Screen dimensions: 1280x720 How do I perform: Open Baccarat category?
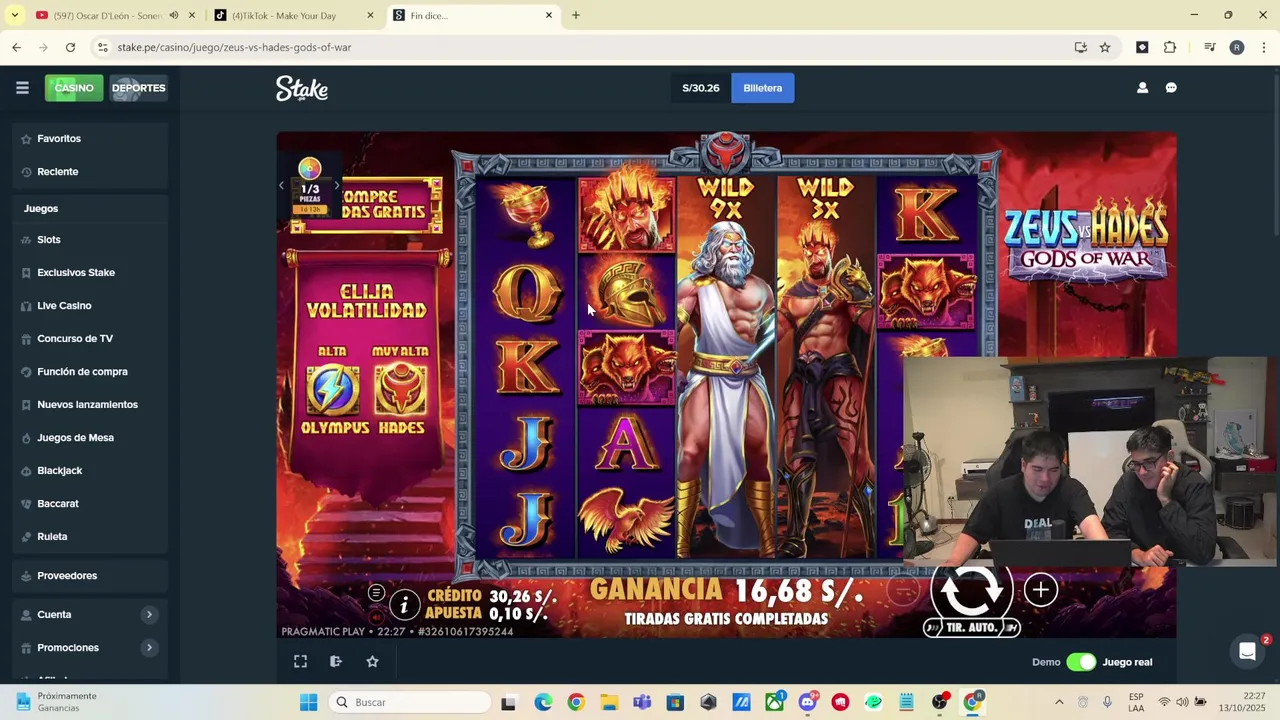pyautogui.click(x=90, y=504)
